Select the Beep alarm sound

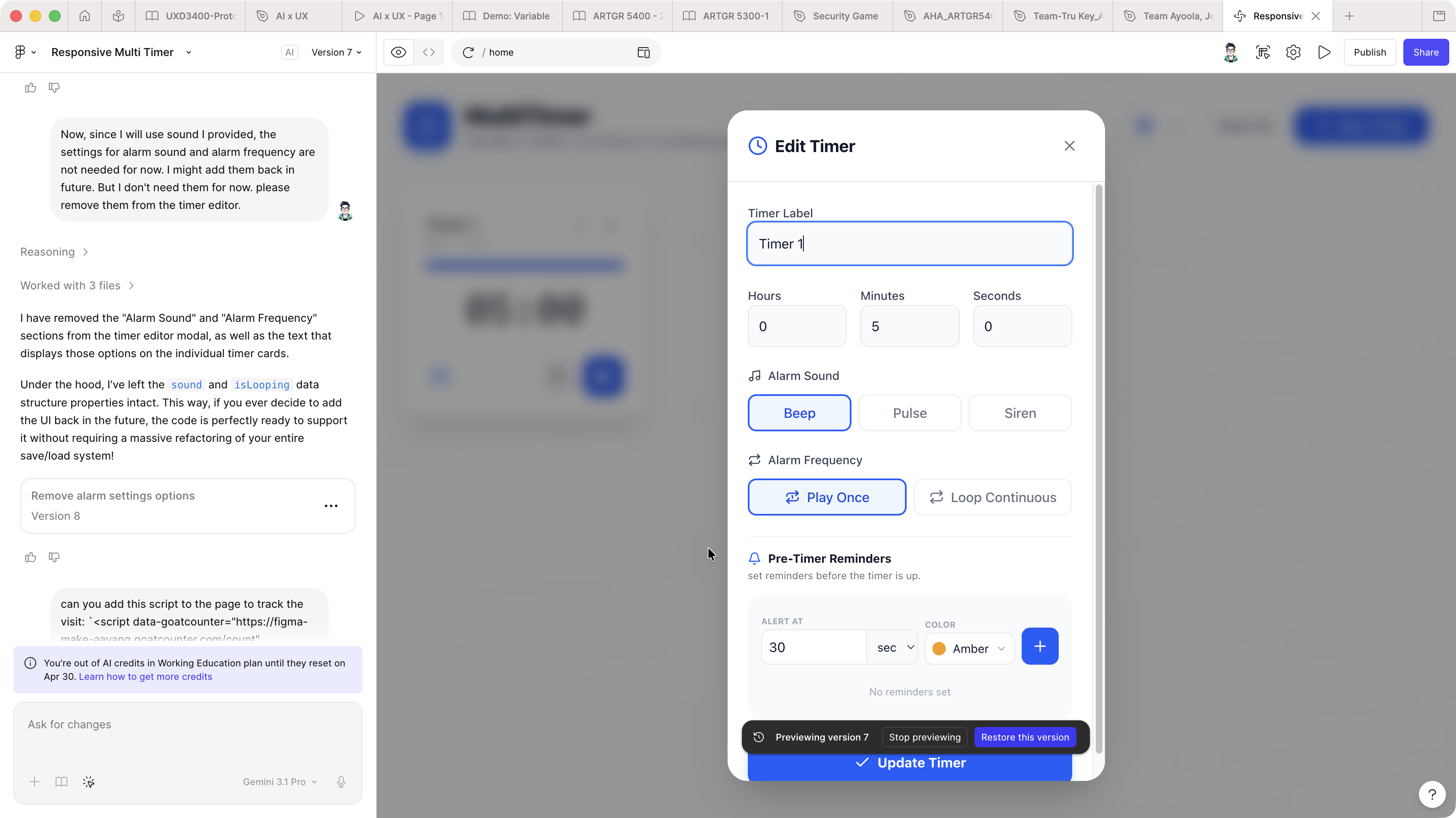click(x=799, y=413)
